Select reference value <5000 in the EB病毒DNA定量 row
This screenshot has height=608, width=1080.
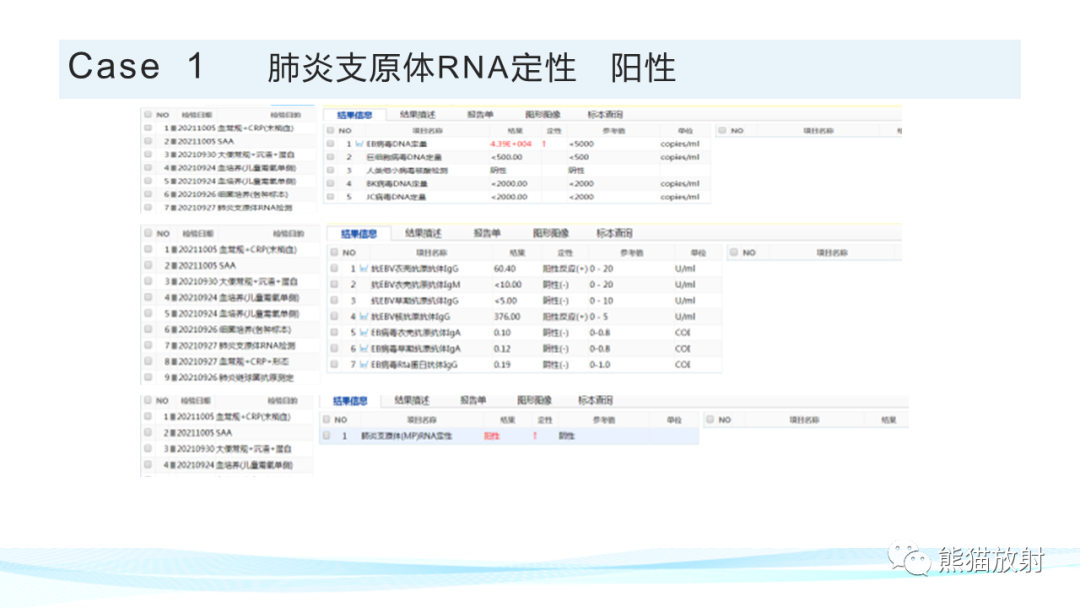pos(581,144)
